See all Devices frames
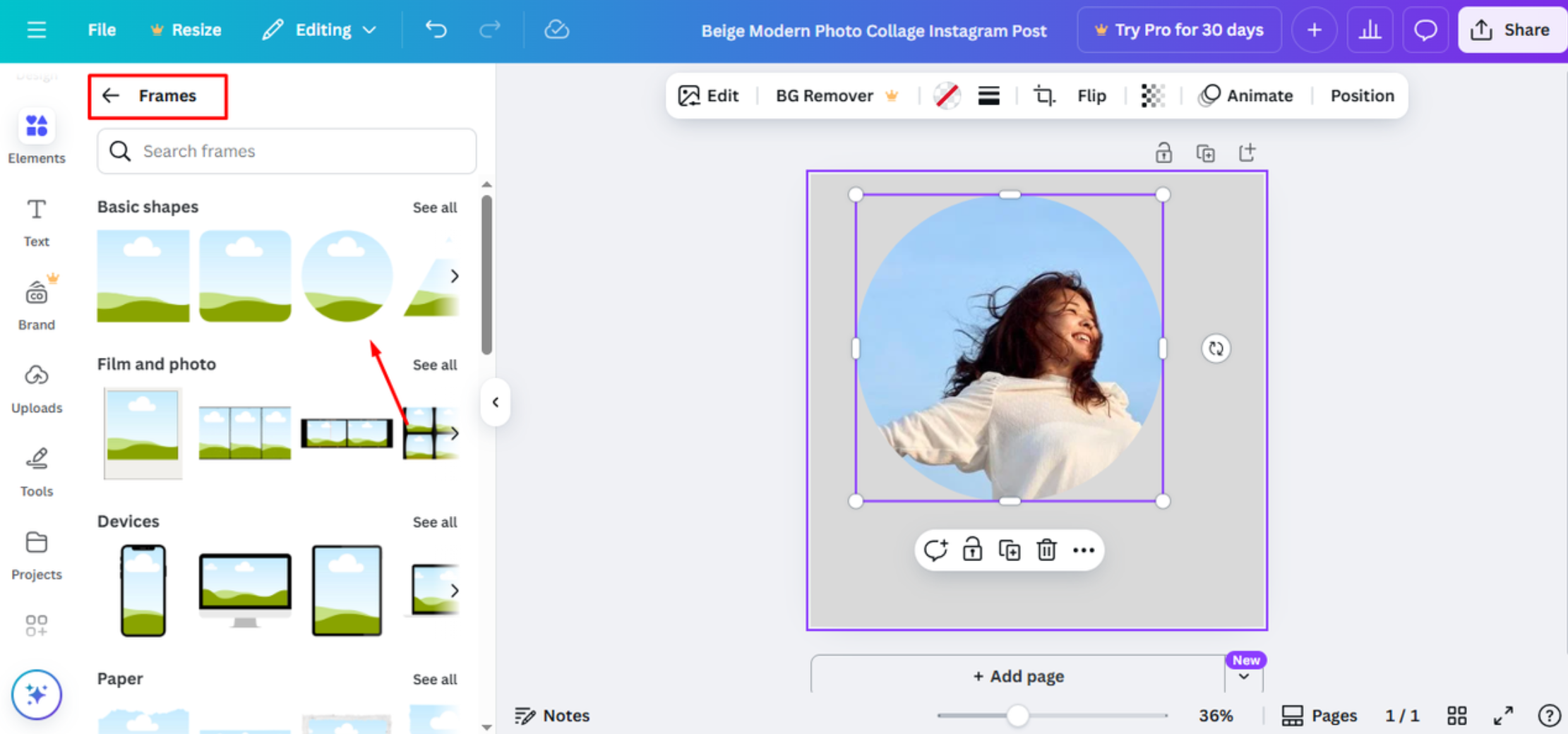Image resolution: width=1568 pixels, height=734 pixels. click(434, 522)
